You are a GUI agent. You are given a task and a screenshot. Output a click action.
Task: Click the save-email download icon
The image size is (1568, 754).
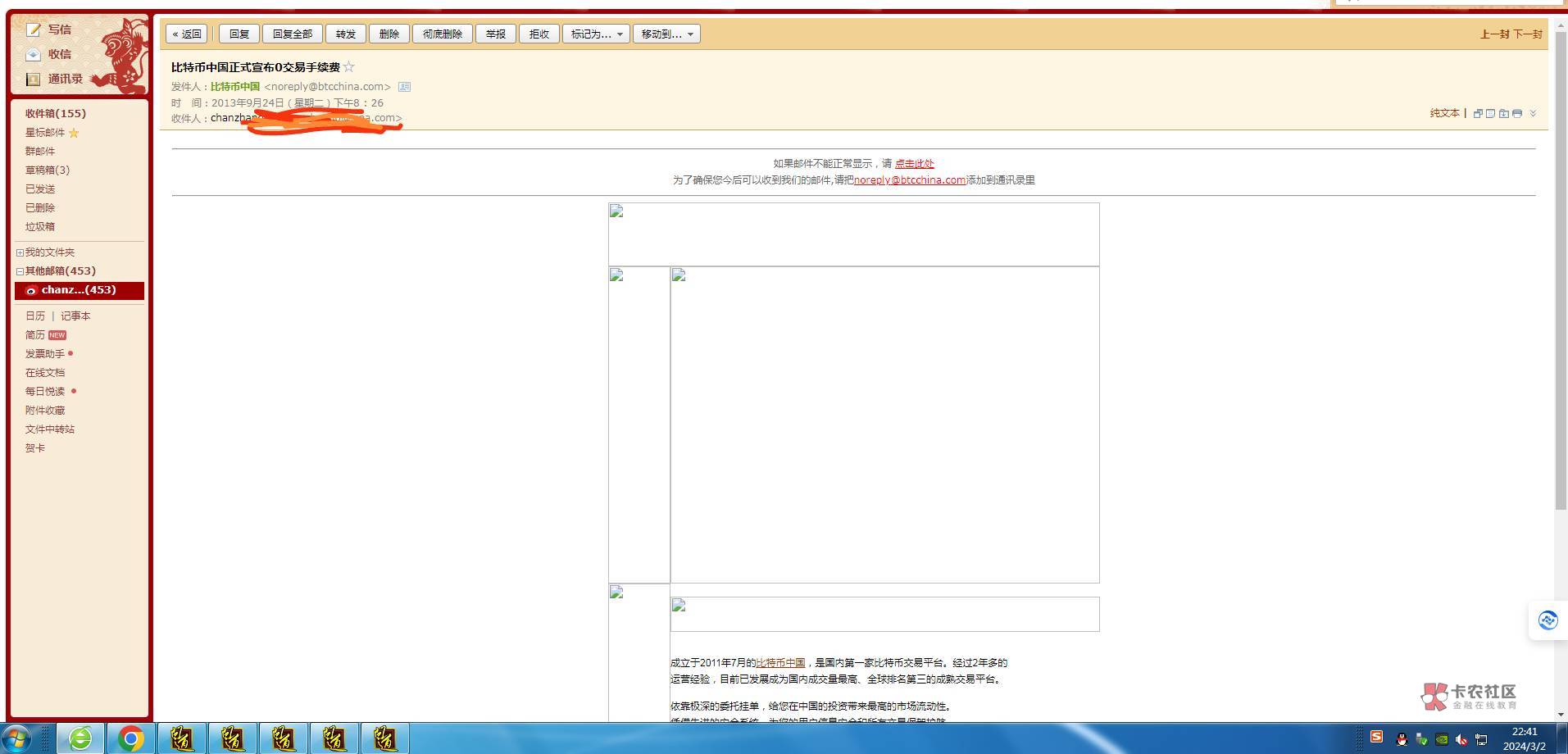click(1504, 114)
